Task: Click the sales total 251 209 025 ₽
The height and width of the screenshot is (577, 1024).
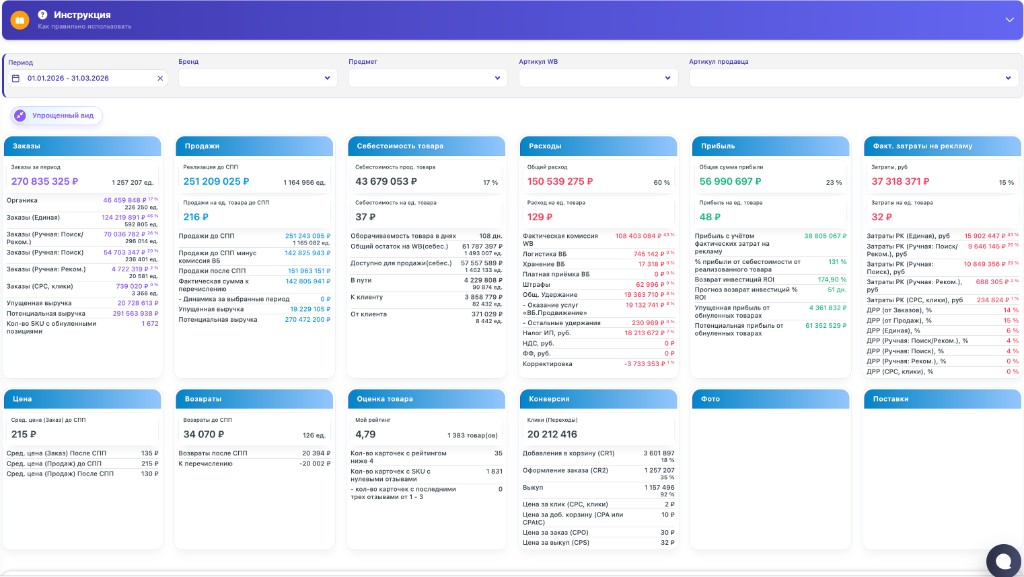Action: pyautogui.click(x=216, y=181)
